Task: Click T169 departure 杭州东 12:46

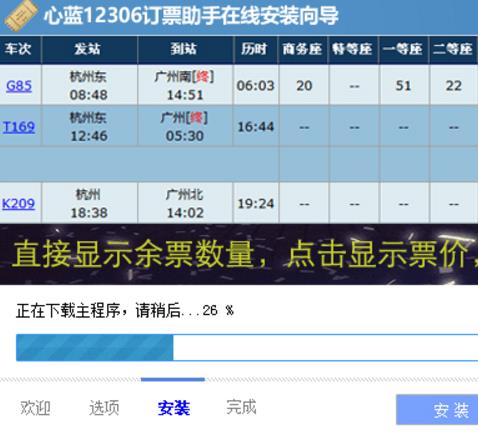Action: [88, 127]
